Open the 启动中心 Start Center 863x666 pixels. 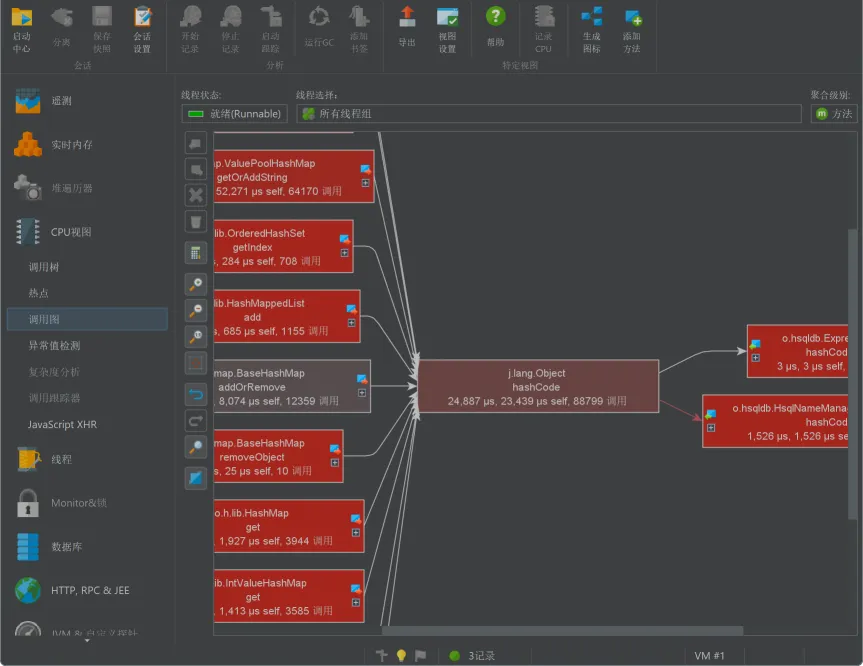pyautogui.click(x=21, y=30)
